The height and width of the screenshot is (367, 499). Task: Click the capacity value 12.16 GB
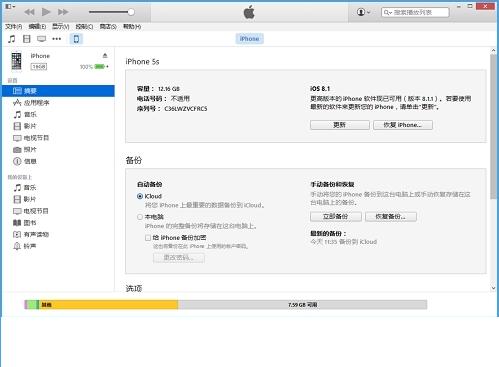169,89
